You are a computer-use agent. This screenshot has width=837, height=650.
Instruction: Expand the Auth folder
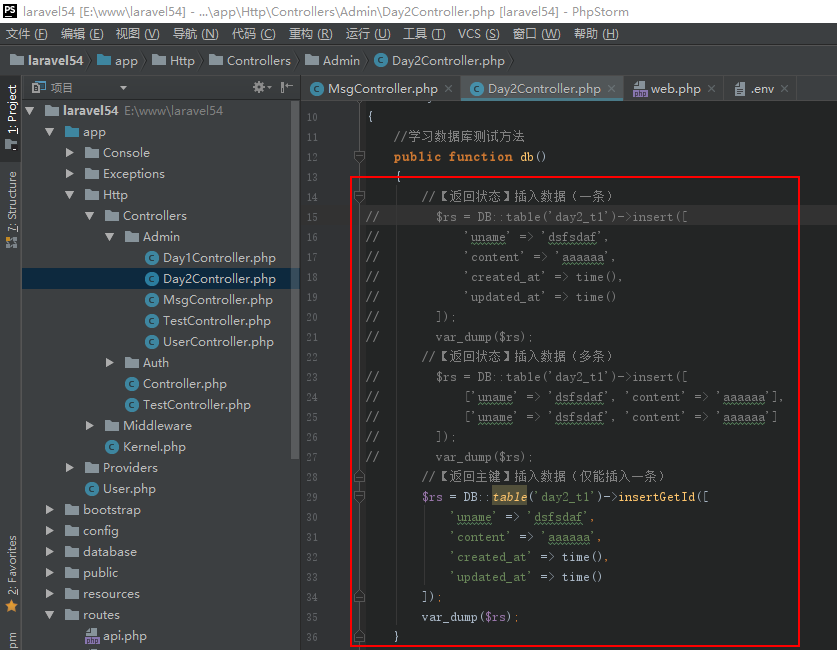pyautogui.click(x=110, y=363)
